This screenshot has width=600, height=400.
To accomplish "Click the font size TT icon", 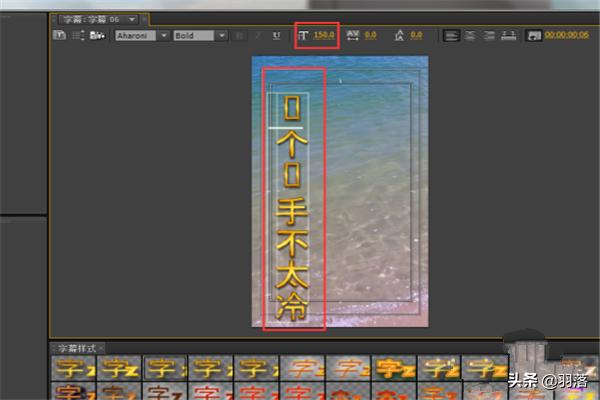I will [x=303, y=36].
